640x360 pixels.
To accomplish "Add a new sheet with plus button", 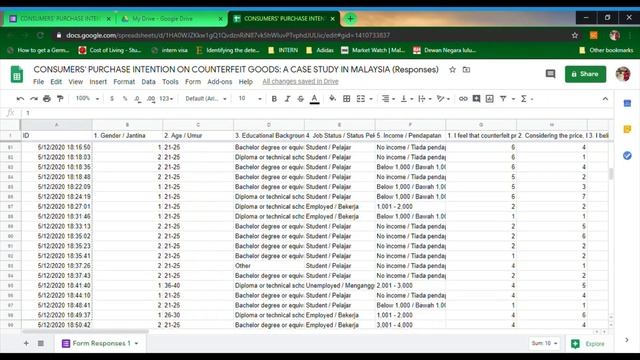I will 26,343.
